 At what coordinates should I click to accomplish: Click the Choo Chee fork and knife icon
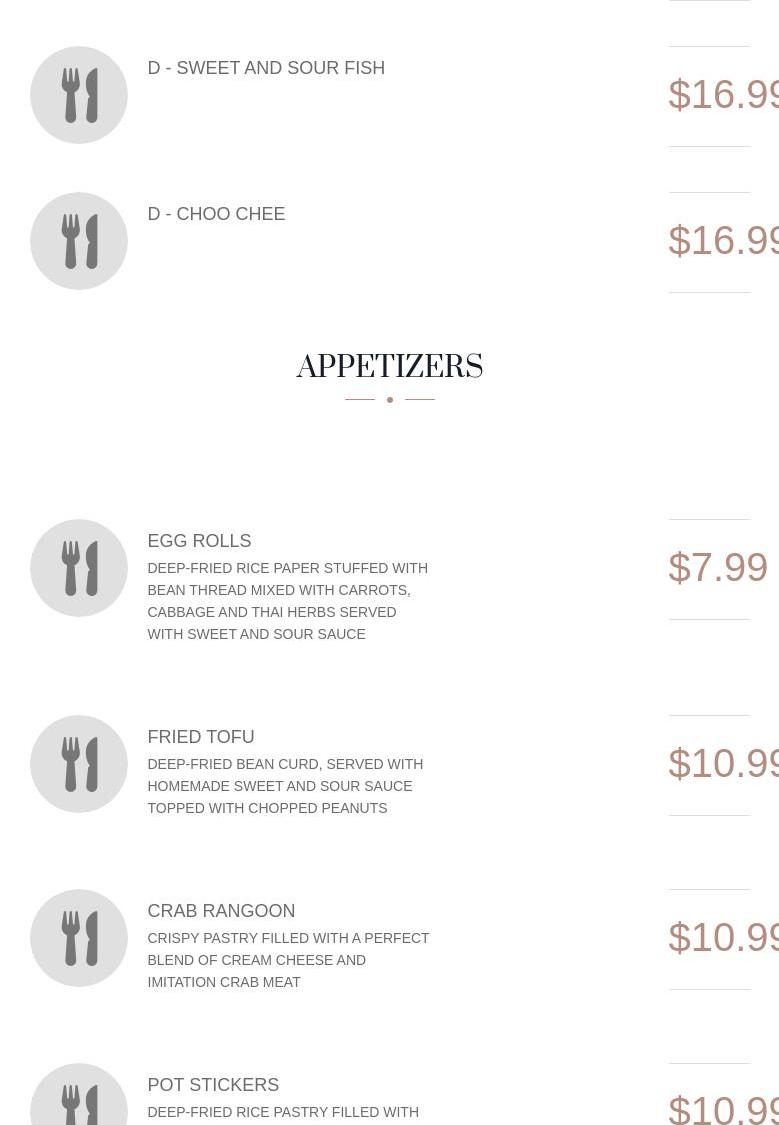pyautogui.click(x=79, y=241)
